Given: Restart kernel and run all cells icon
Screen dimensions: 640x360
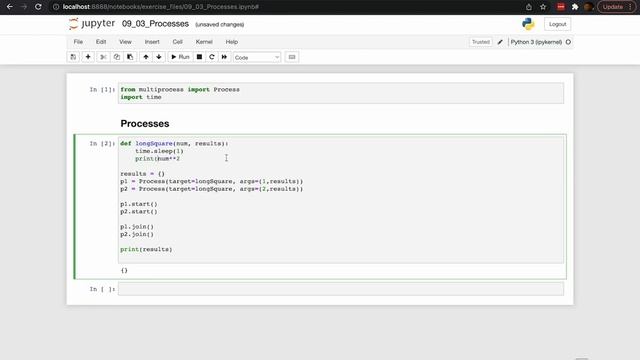Looking at the screenshot, I should (224, 57).
